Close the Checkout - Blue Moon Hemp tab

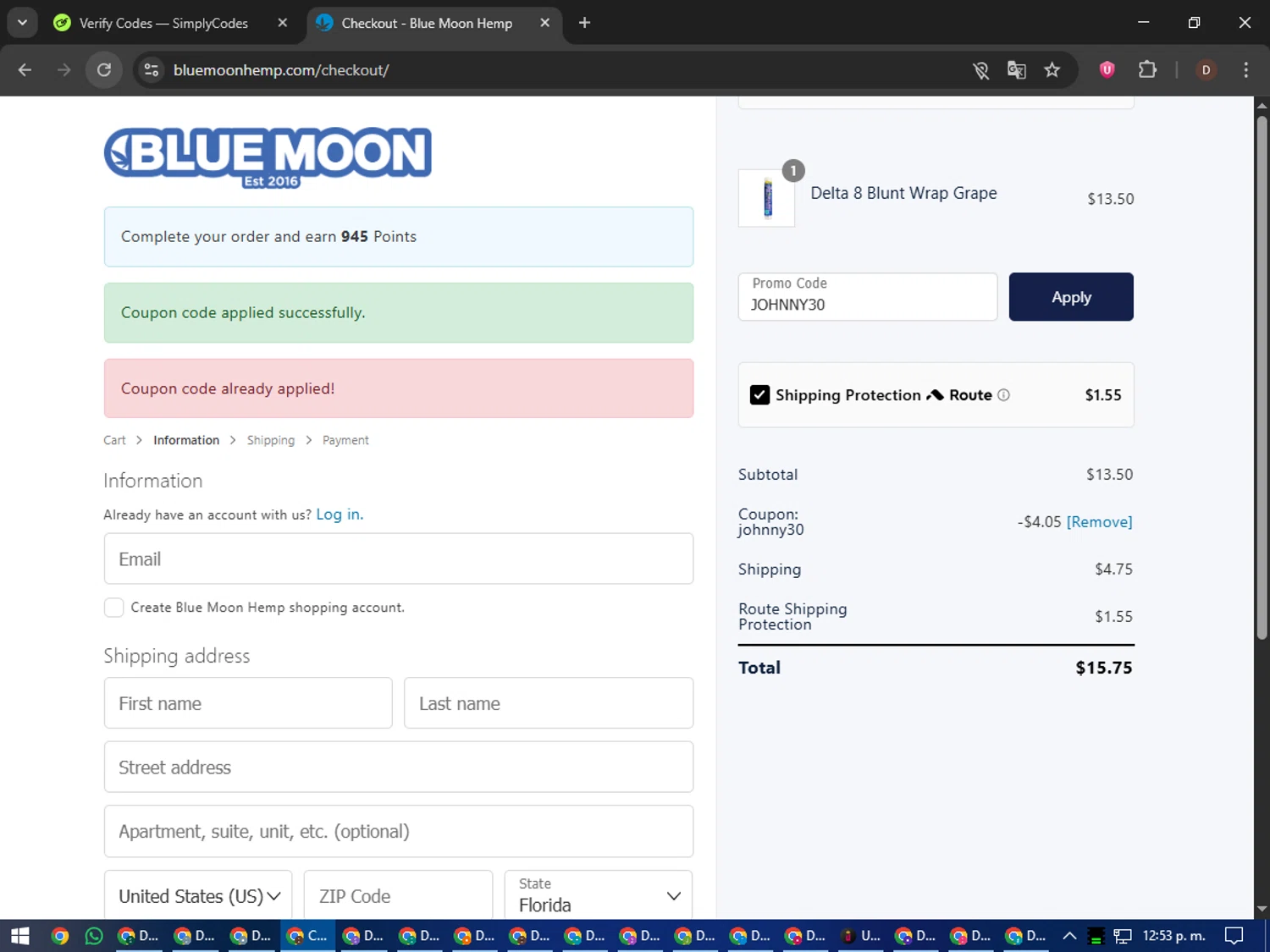click(545, 23)
